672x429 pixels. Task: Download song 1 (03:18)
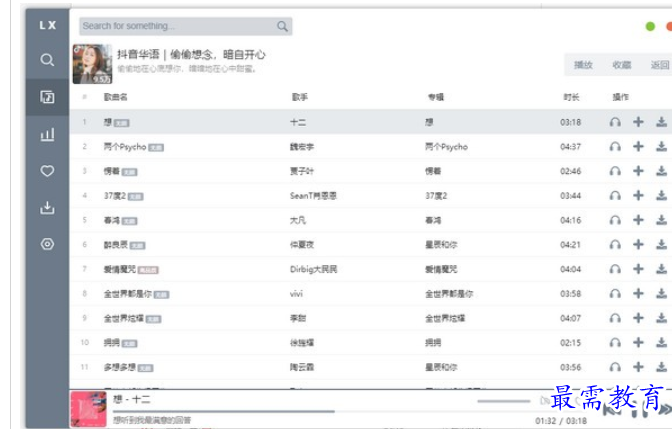click(x=661, y=122)
